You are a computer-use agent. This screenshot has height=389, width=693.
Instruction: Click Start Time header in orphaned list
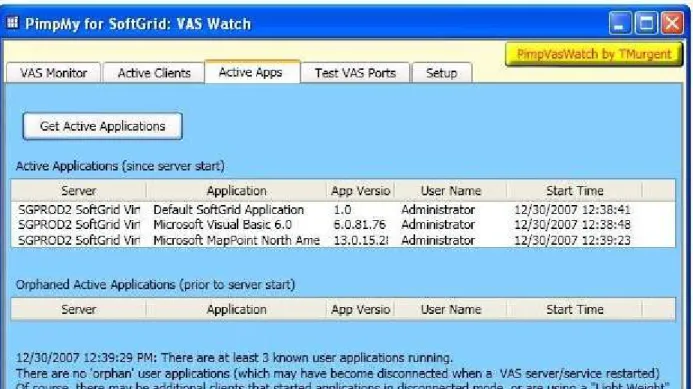[x=575, y=309]
